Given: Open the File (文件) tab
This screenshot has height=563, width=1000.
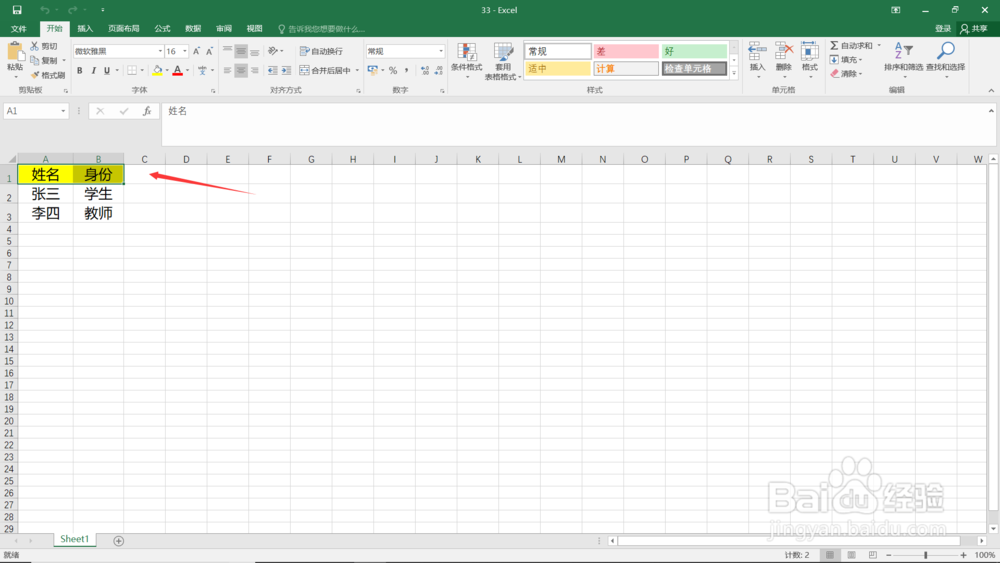Looking at the screenshot, I should click(18, 29).
